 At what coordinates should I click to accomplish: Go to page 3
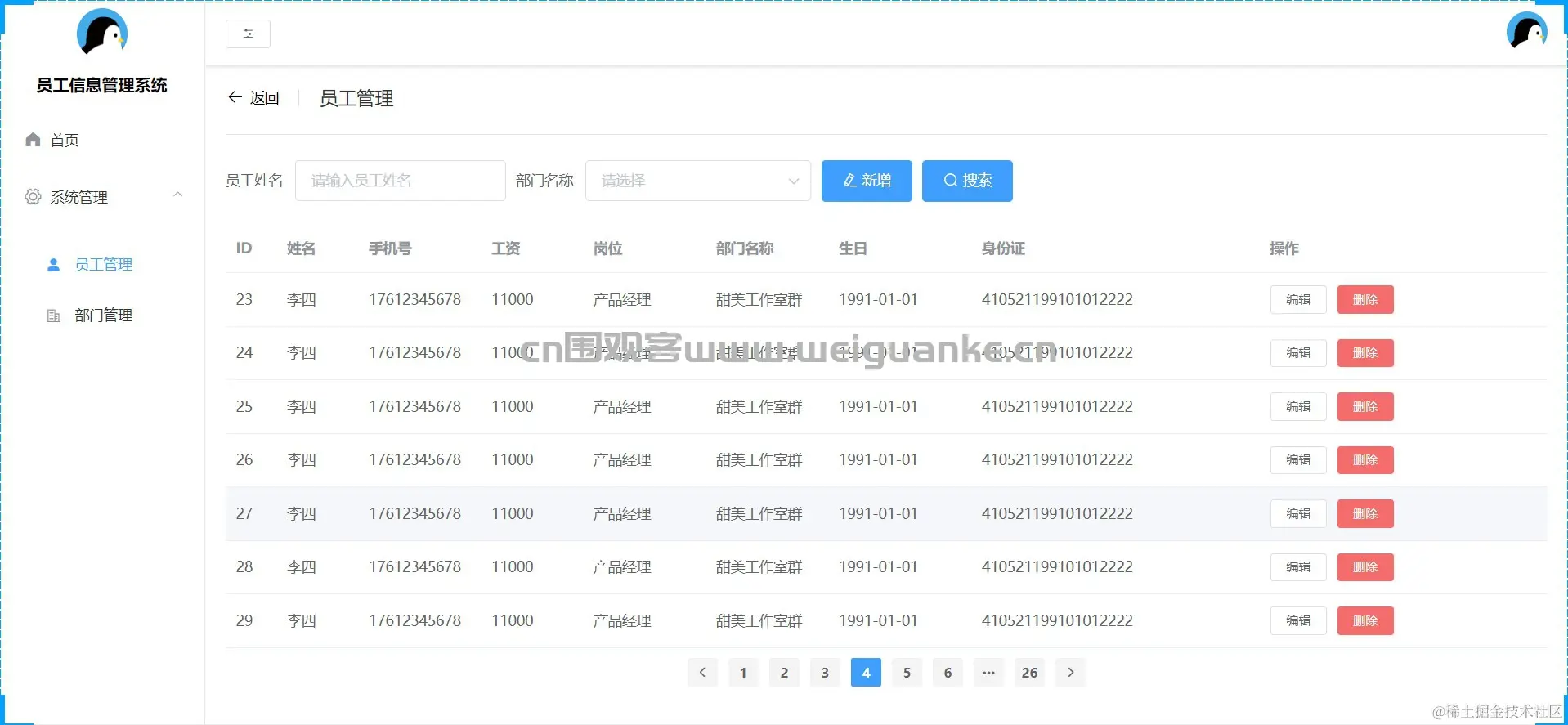pos(825,673)
